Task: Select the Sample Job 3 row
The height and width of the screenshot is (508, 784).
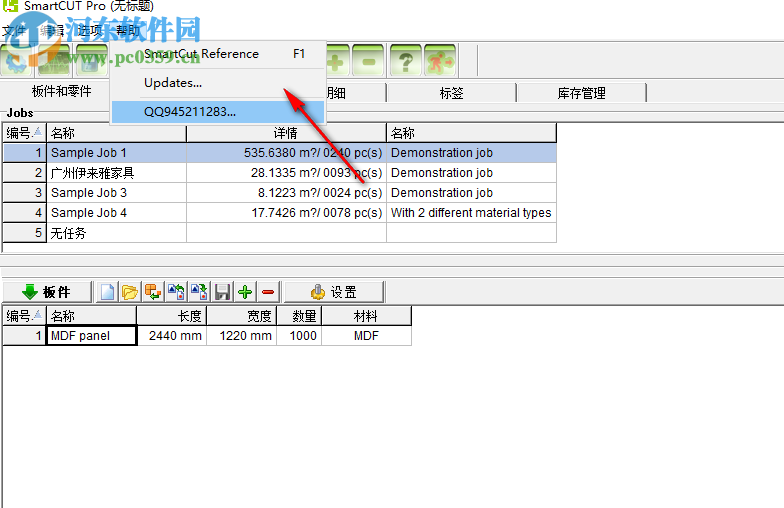Action: tap(280, 193)
